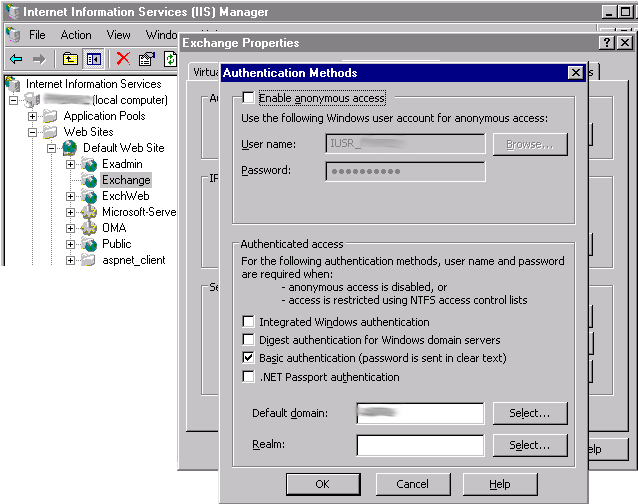Screen dimensions: 638x504
Task: Click the red Delete X toolbar icon
Action: (123, 59)
